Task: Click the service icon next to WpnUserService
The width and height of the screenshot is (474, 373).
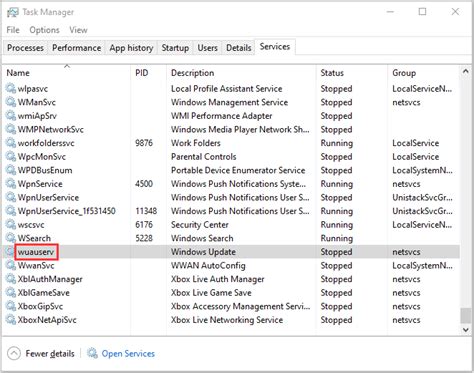Action: [11, 197]
